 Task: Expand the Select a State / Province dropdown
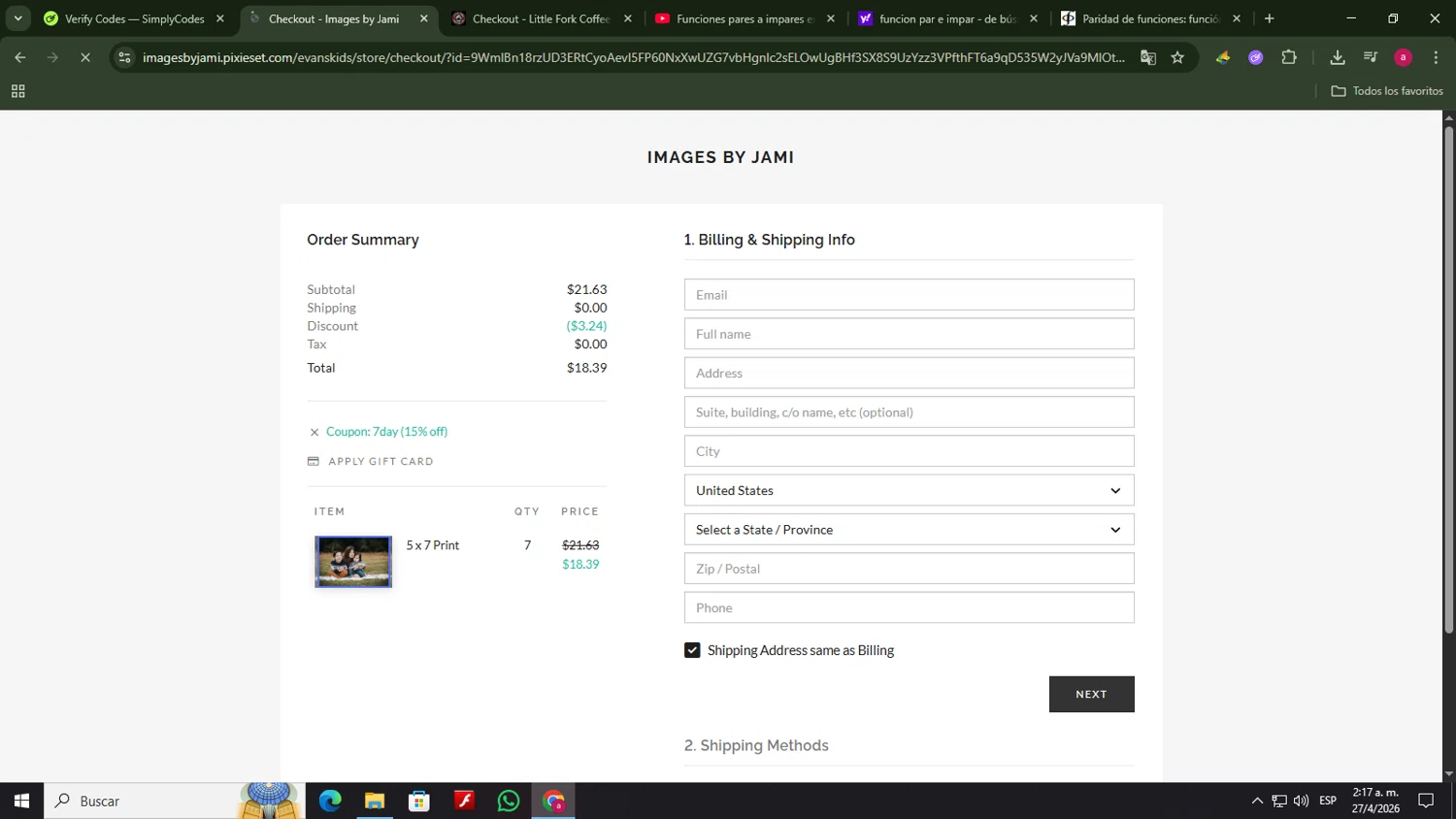[909, 530]
